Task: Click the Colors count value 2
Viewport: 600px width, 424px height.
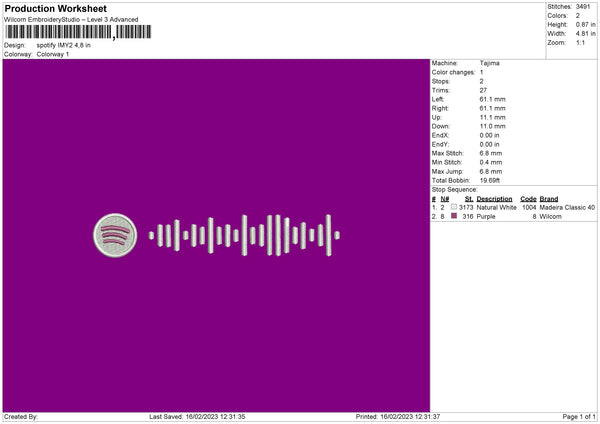Action: [578, 16]
